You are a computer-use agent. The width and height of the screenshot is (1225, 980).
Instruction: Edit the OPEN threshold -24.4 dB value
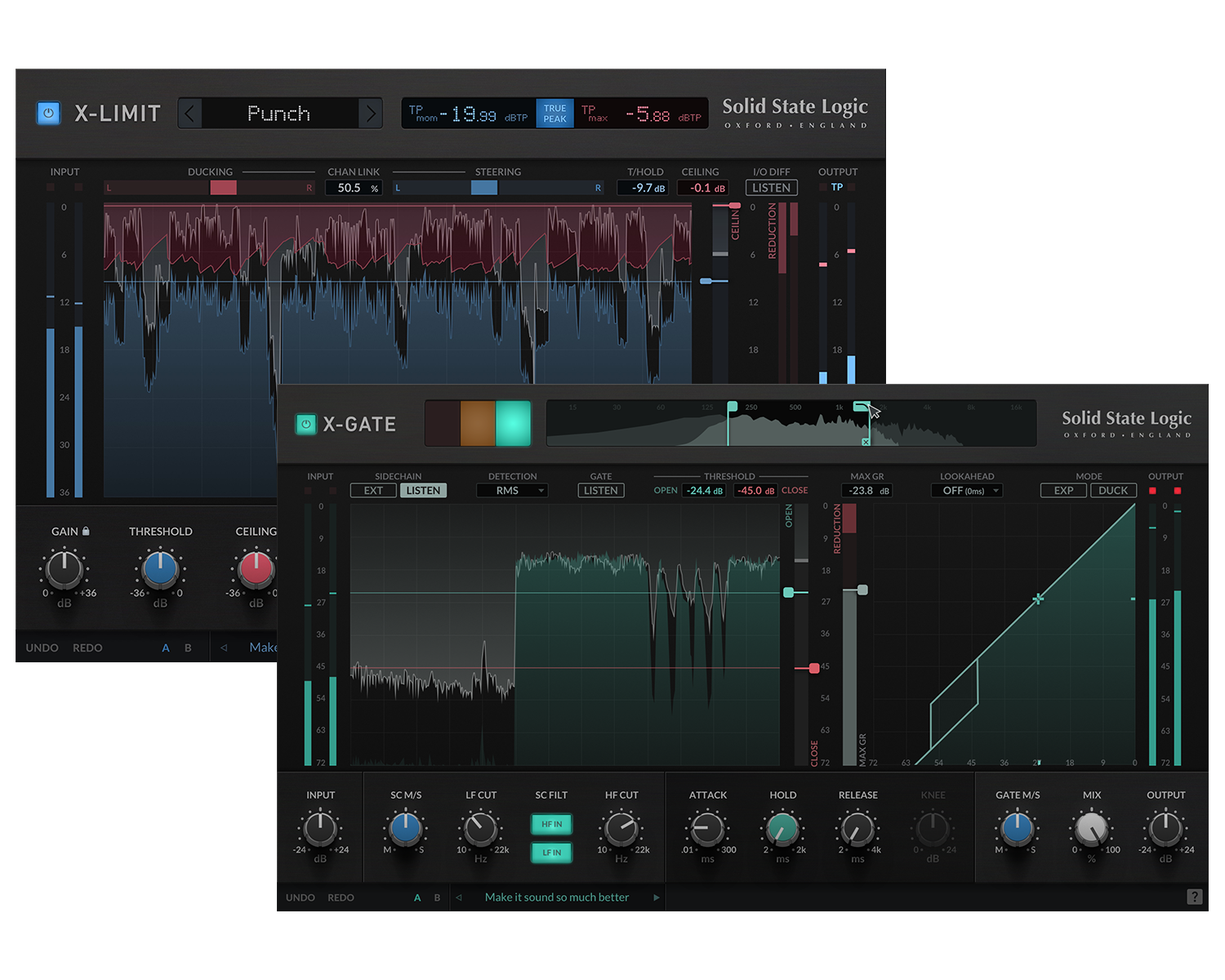704,490
